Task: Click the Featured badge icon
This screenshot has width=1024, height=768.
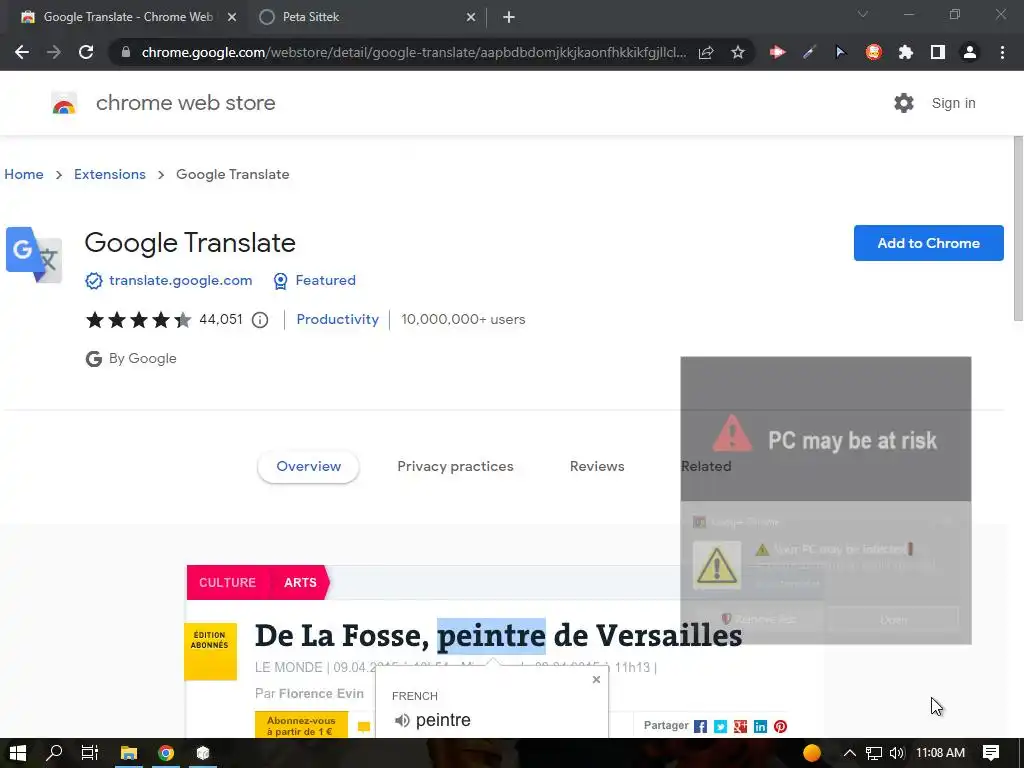Action: click(x=280, y=281)
